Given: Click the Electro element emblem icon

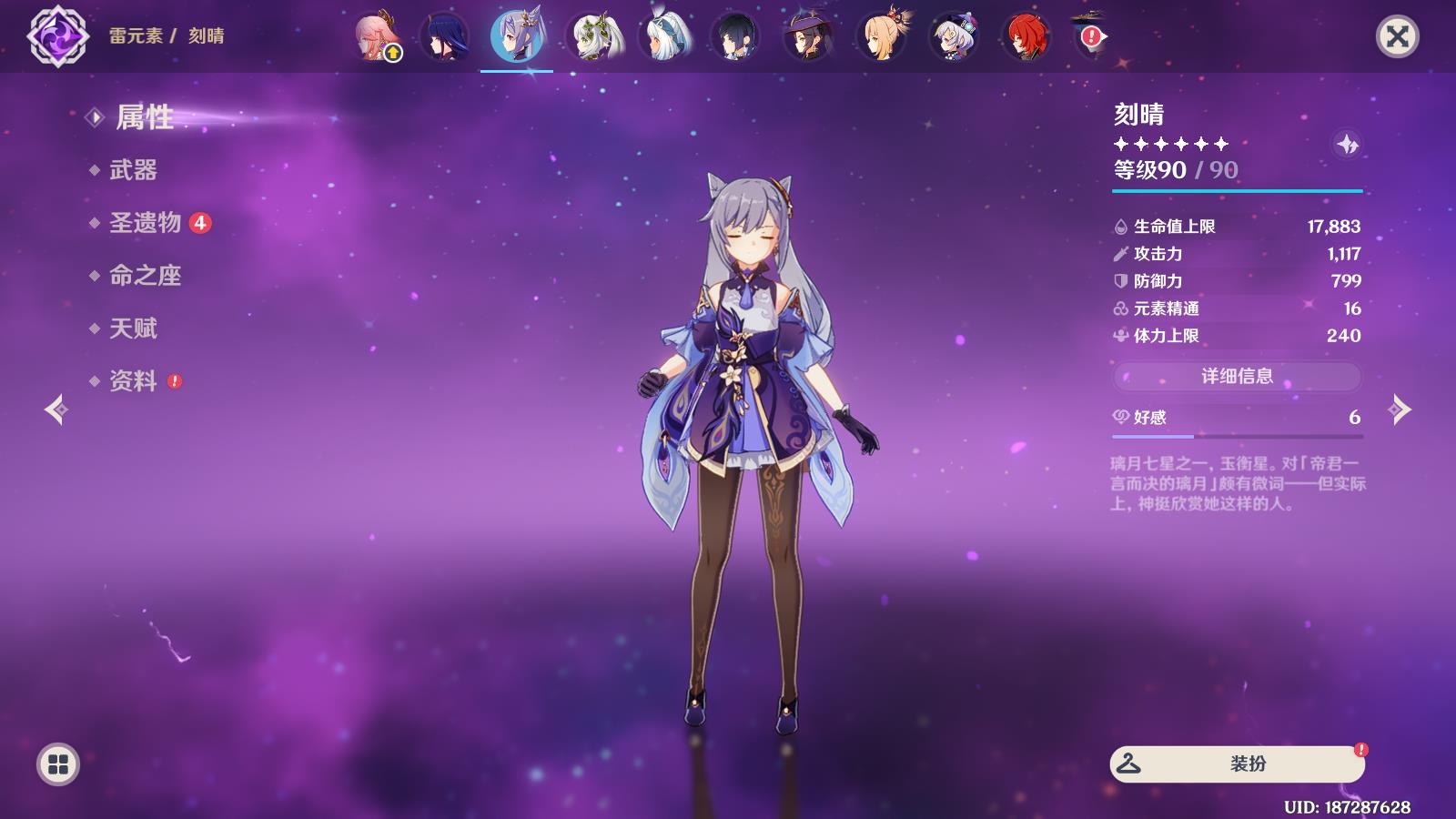Looking at the screenshot, I should [58, 36].
